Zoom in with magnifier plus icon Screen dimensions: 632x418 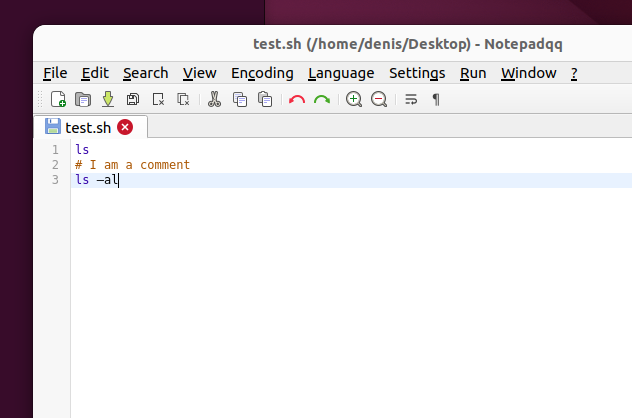pyautogui.click(x=354, y=99)
